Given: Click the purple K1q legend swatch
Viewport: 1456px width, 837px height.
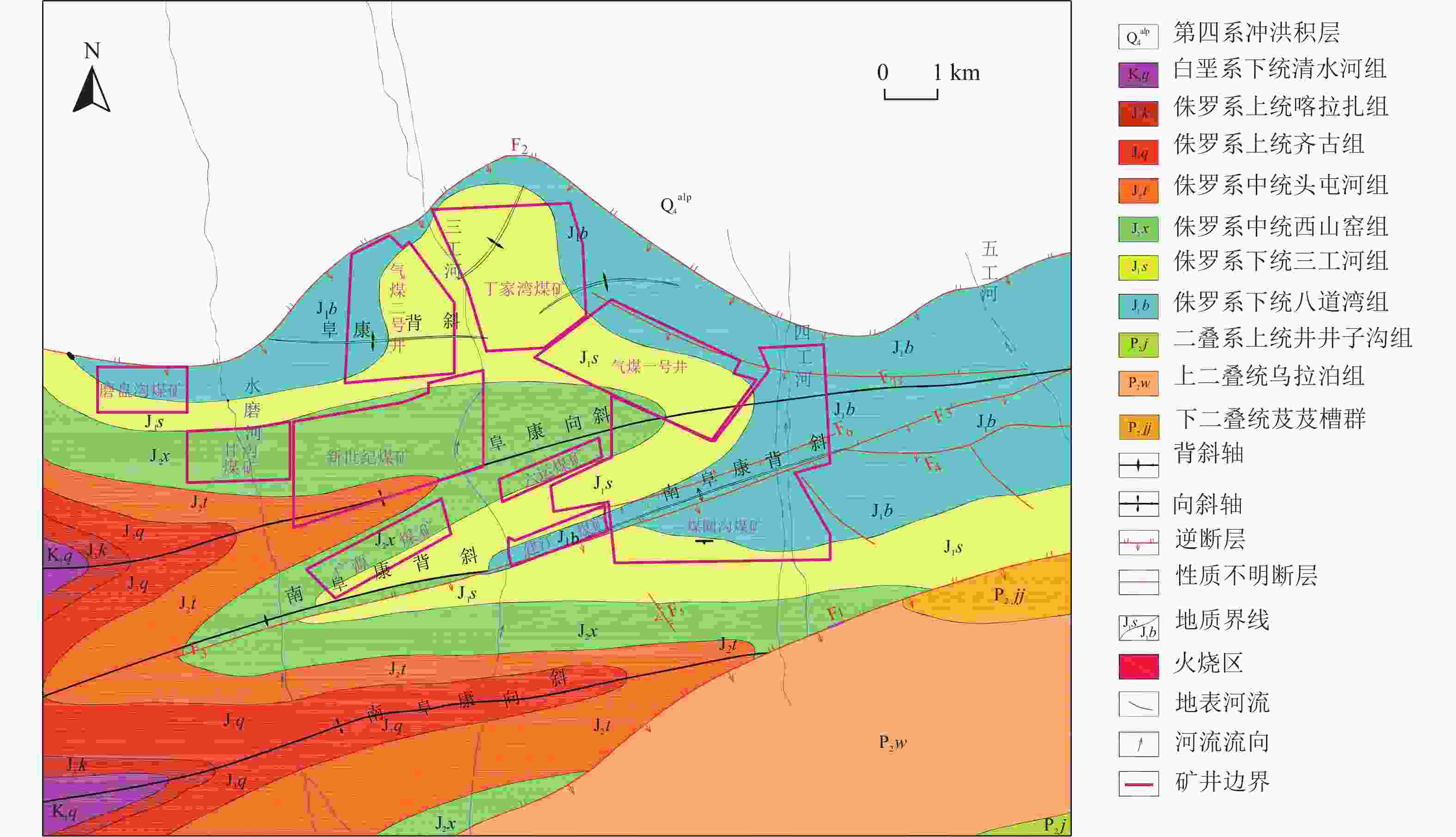Looking at the screenshot, I should (1138, 75).
